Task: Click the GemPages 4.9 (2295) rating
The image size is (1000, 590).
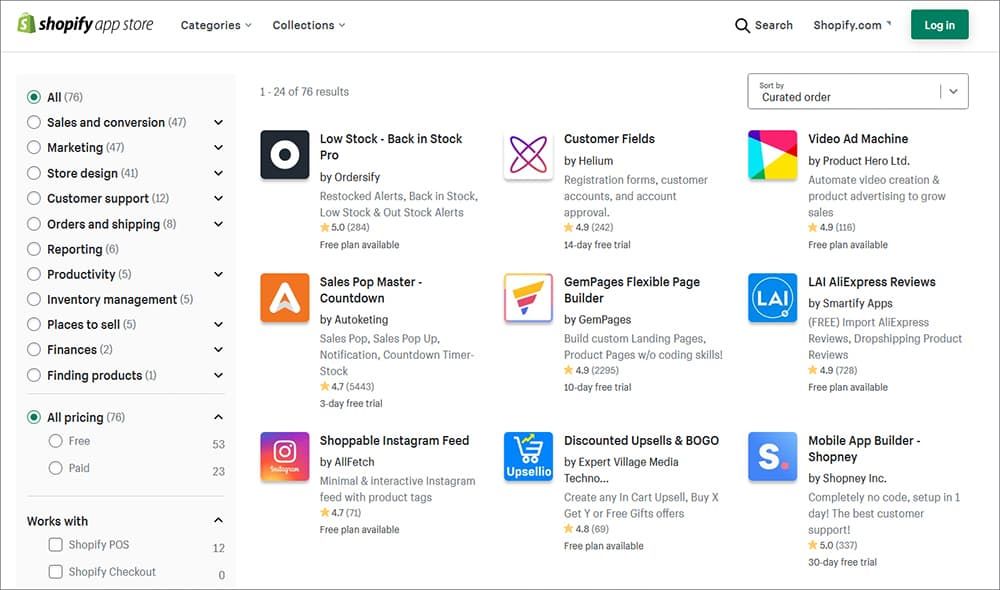Action: point(591,370)
